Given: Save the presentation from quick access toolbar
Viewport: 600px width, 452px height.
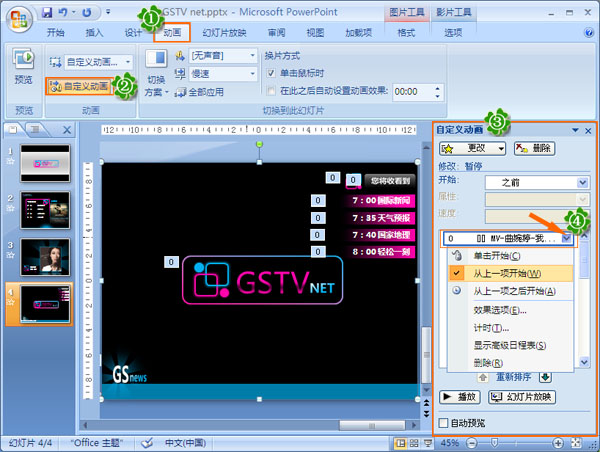Looking at the screenshot, I should click(x=47, y=13).
